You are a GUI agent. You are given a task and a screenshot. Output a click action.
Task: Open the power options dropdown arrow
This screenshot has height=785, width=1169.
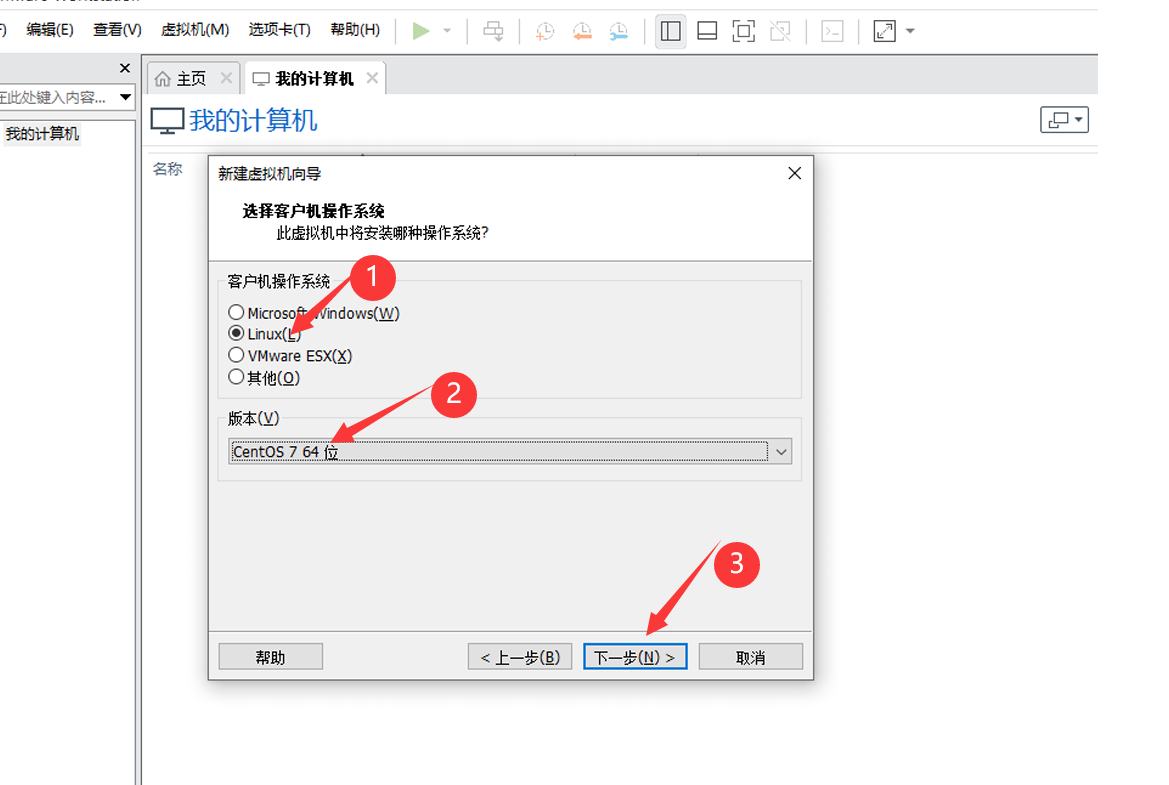[x=447, y=31]
